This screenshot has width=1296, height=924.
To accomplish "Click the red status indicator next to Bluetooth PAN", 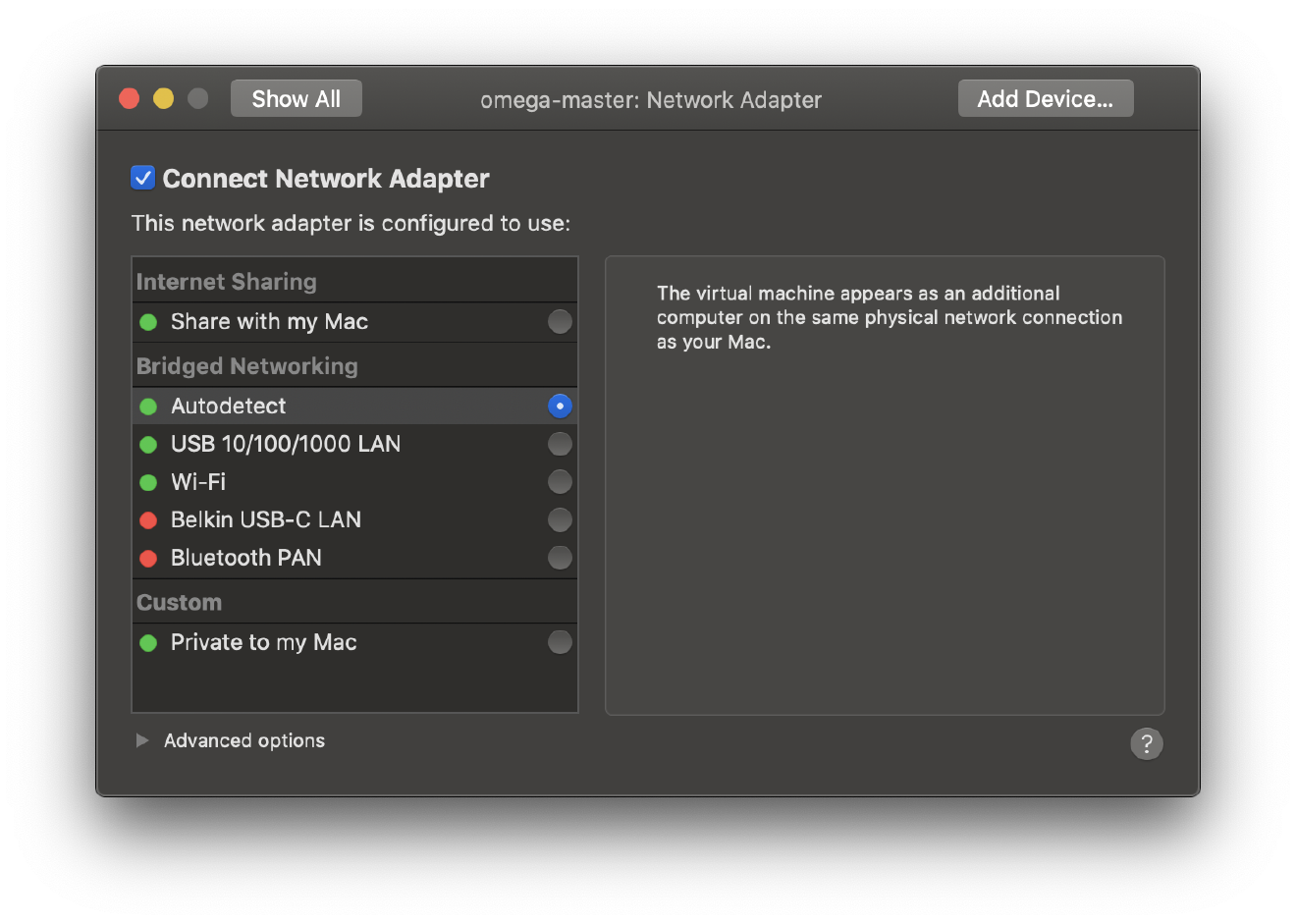I will pyautogui.click(x=148, y=558).
